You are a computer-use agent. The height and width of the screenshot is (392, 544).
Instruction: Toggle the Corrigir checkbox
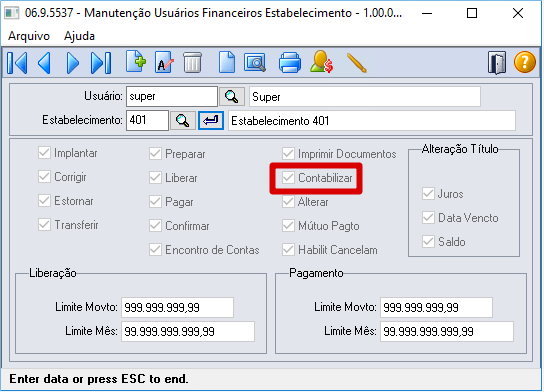pos(44,177)
